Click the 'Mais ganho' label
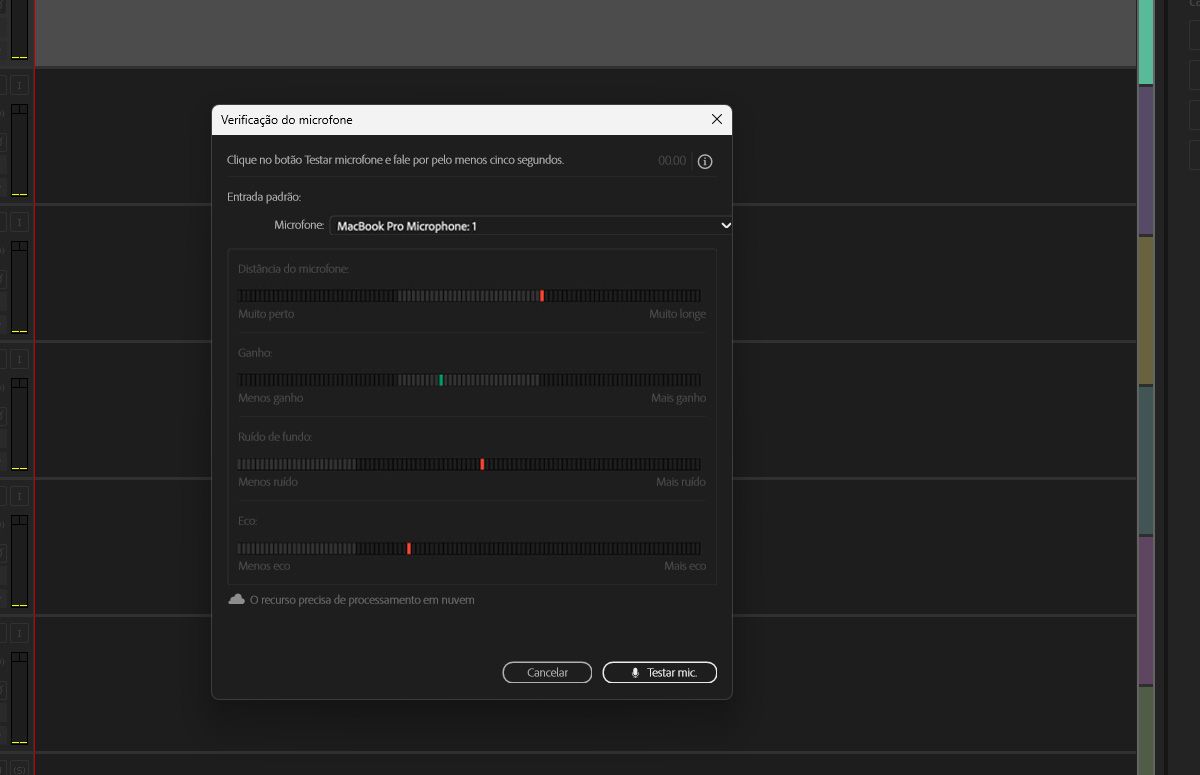 click(x=678, y=398)
